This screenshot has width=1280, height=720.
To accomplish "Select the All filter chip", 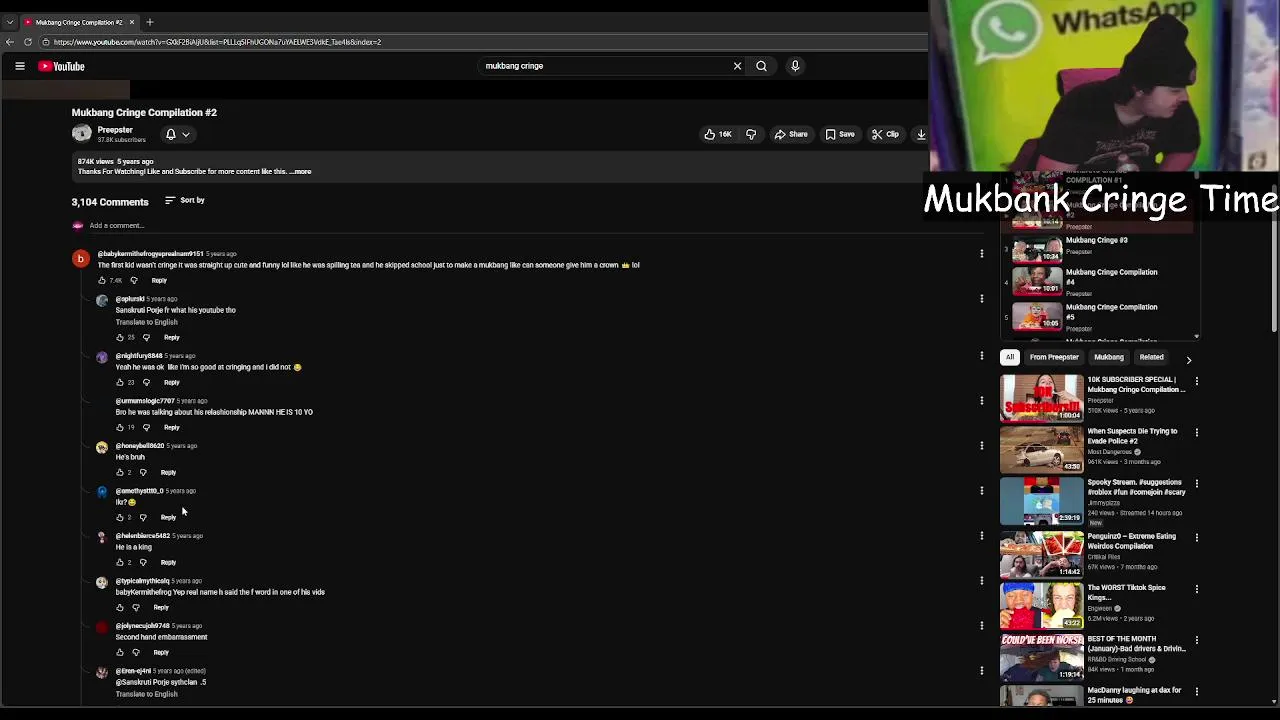I will 1010,357.
